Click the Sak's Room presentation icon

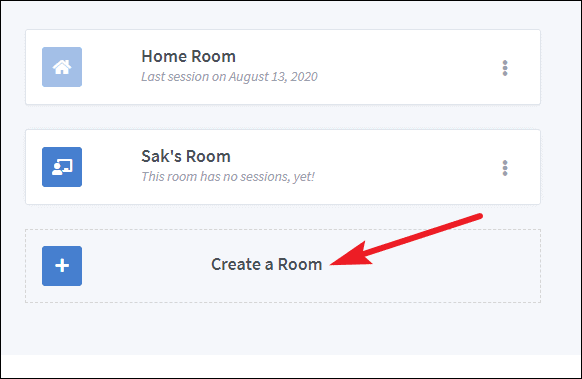coord(62,167)
